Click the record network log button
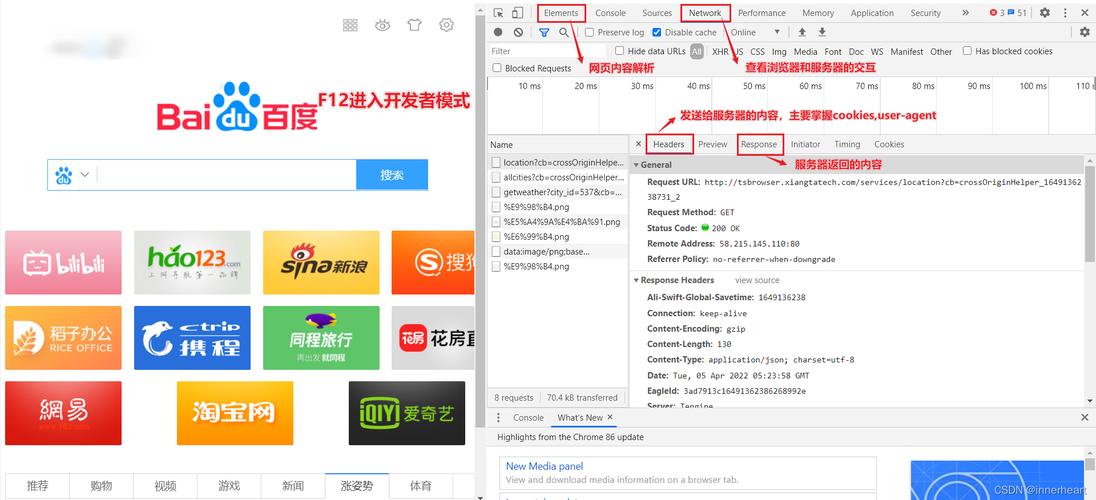 (498, 32)
